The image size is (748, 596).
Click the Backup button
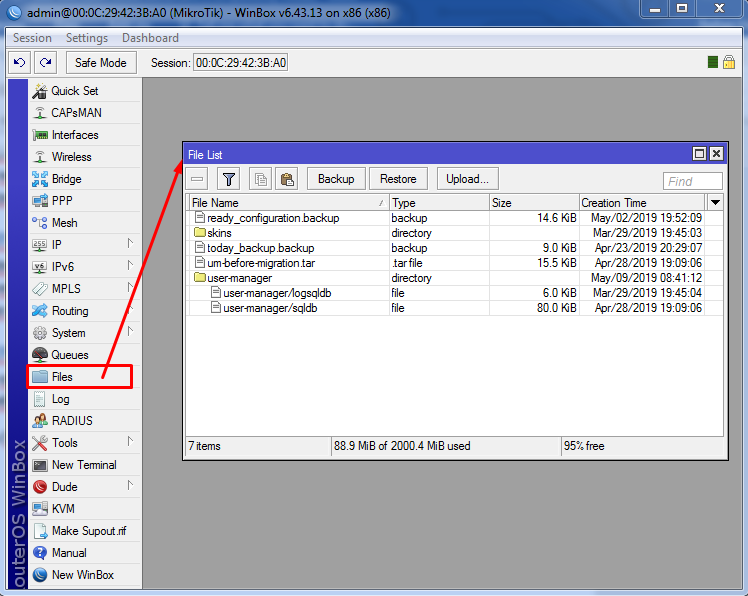click(336, 179)
